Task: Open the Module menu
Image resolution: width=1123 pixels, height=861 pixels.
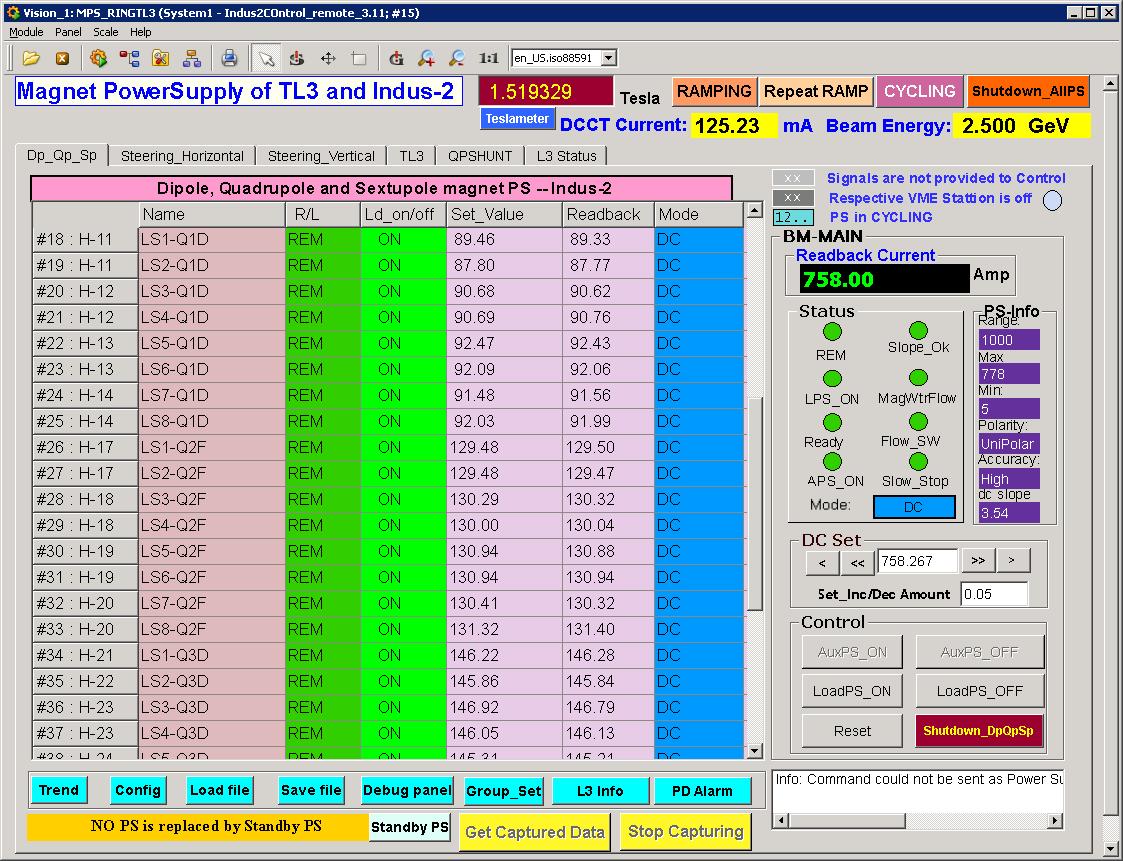Action: [26, 32]
